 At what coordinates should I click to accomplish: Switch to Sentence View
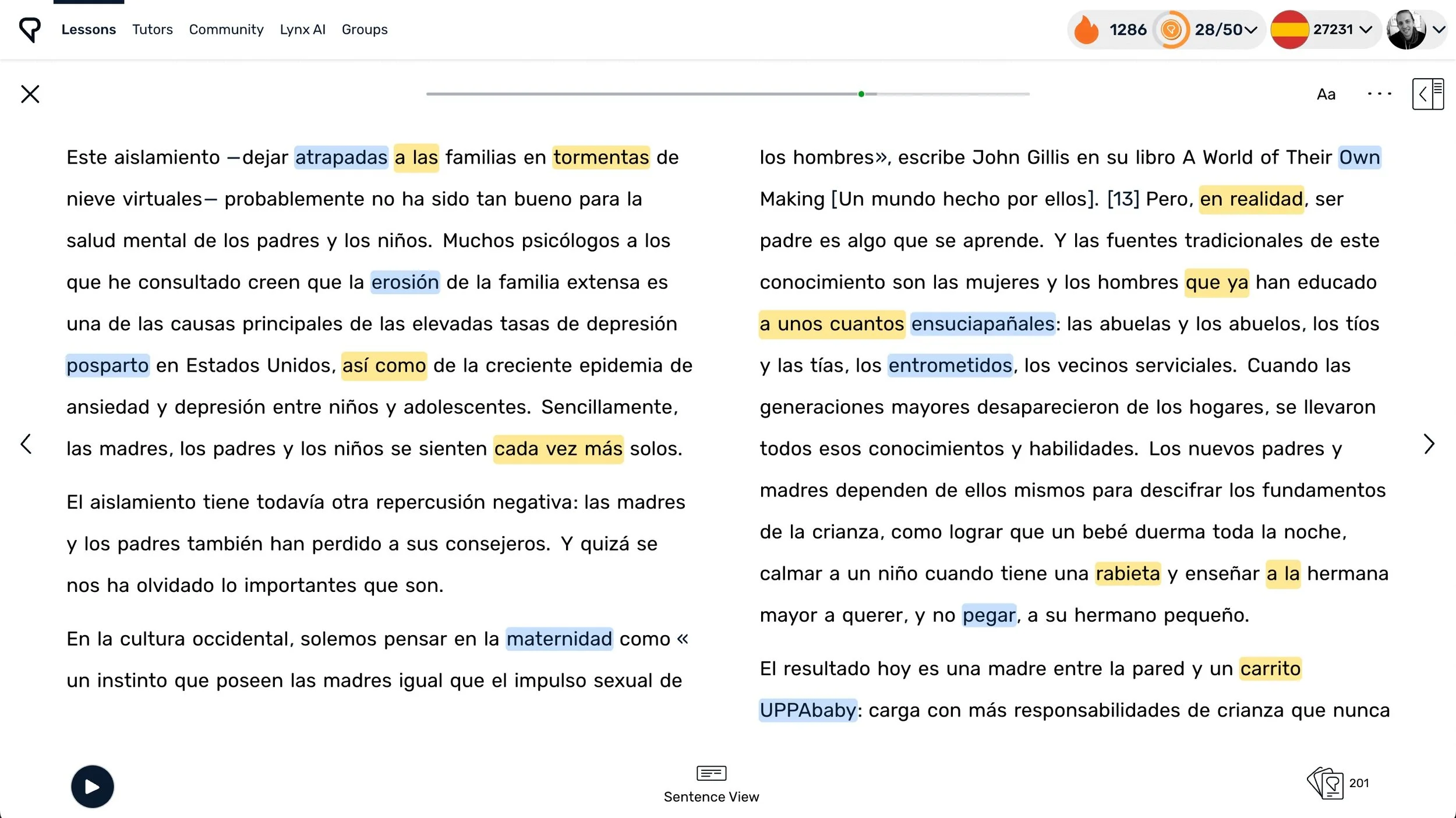click(x=711, y=784)
